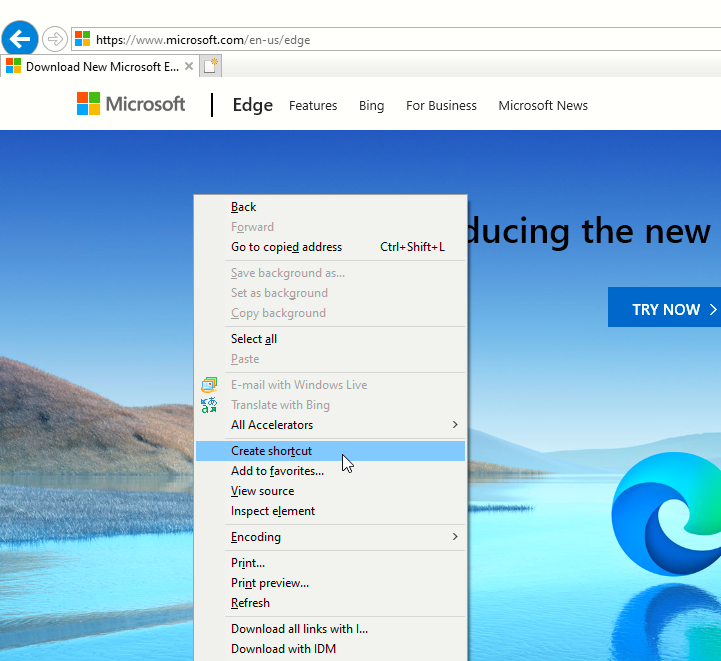Open the For Business link
This screenshot has height=661, width=721.
pyautogui.click(x=441, y=105)
